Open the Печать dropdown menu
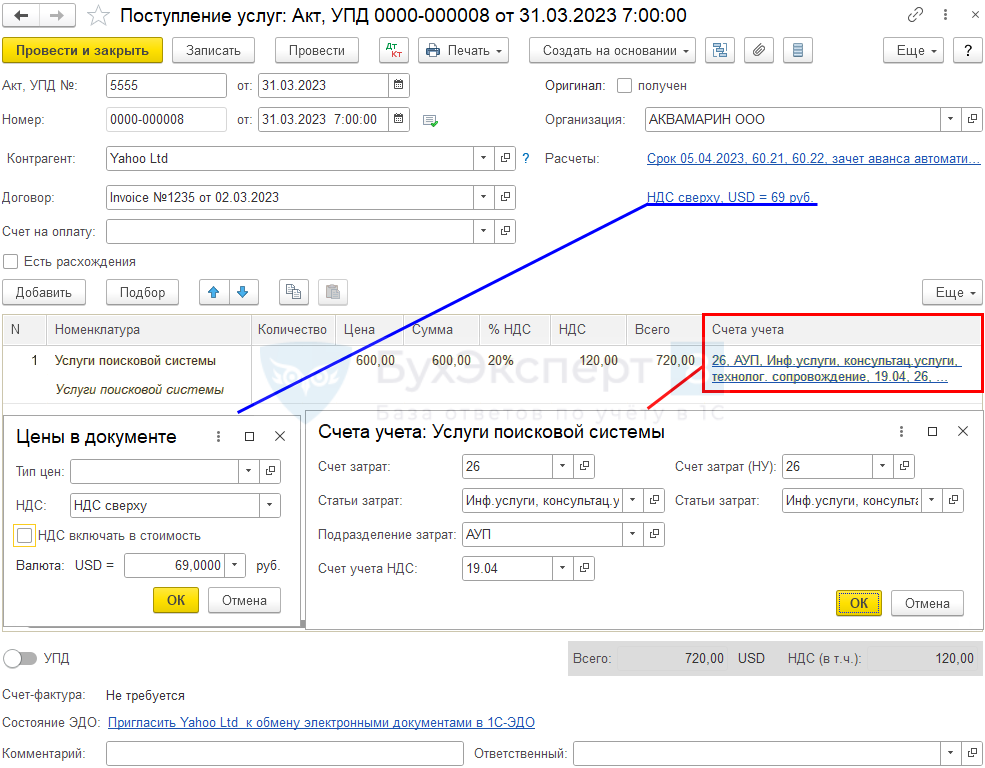 463,50
